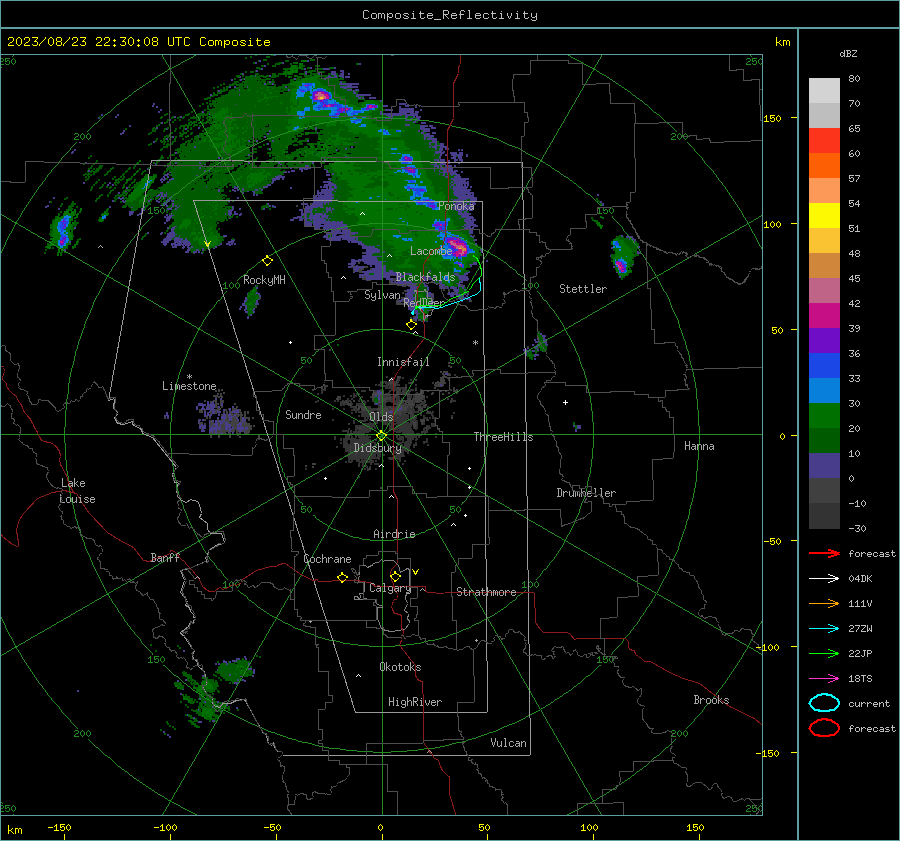Click the green 22JP arrow icon

(824, 653)
